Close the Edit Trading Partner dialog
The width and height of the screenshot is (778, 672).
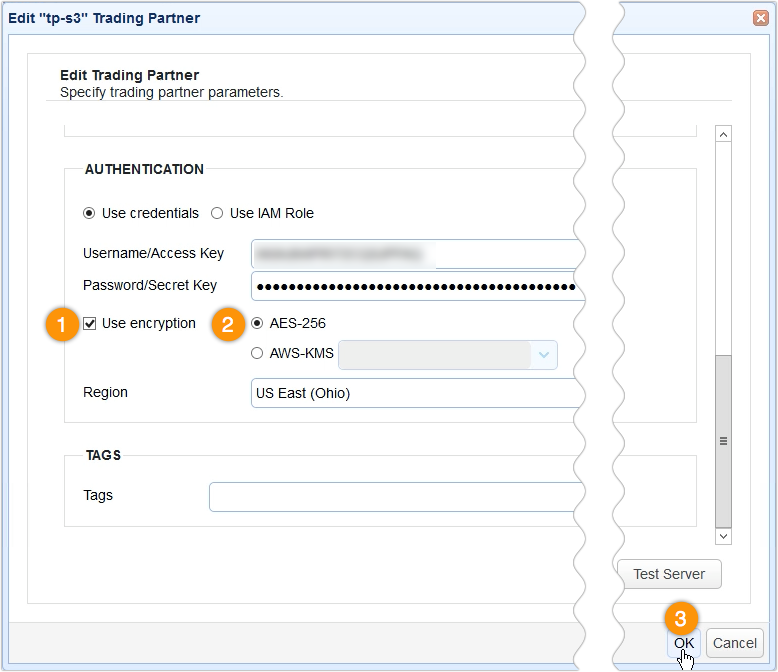[760, 18]
